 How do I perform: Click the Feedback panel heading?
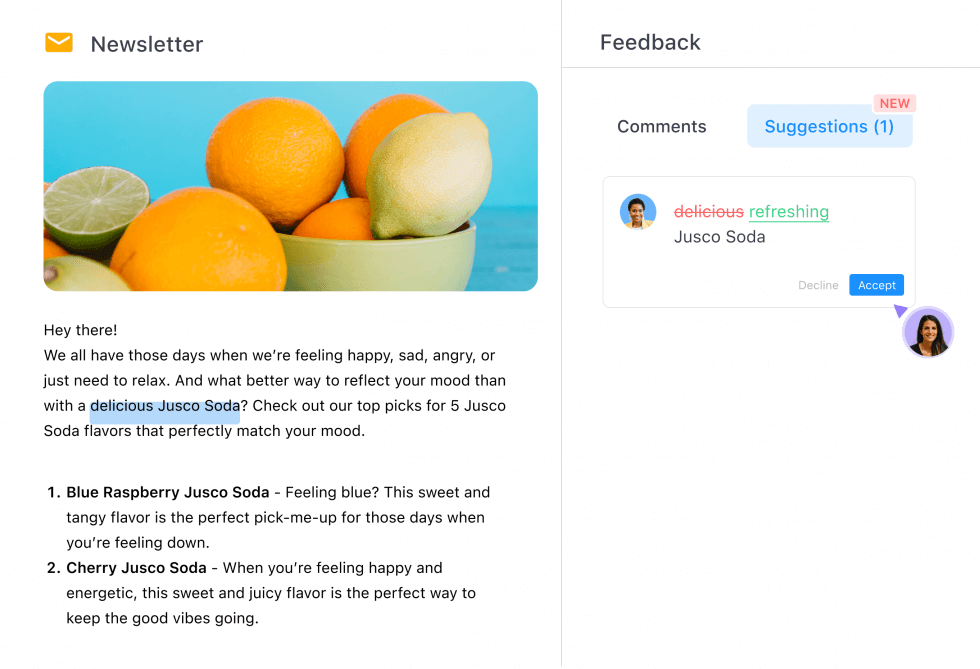point(650,42)
